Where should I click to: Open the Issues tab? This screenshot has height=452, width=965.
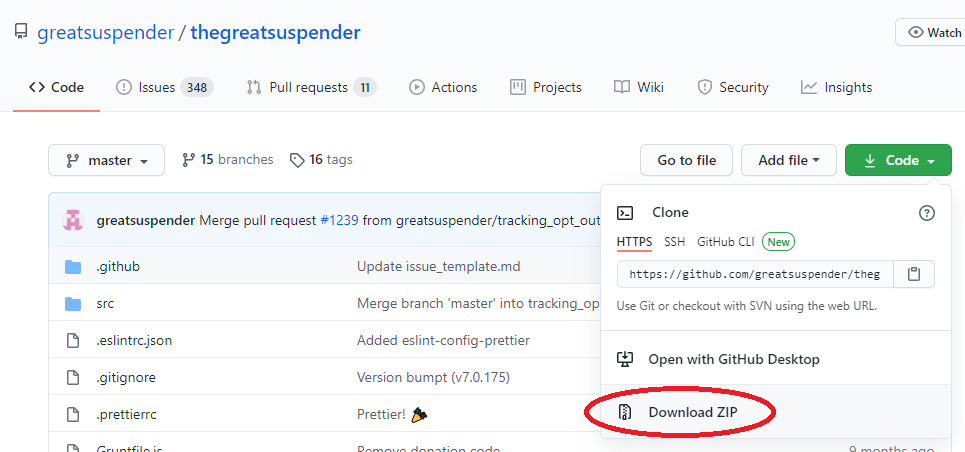tap(164, 87)
